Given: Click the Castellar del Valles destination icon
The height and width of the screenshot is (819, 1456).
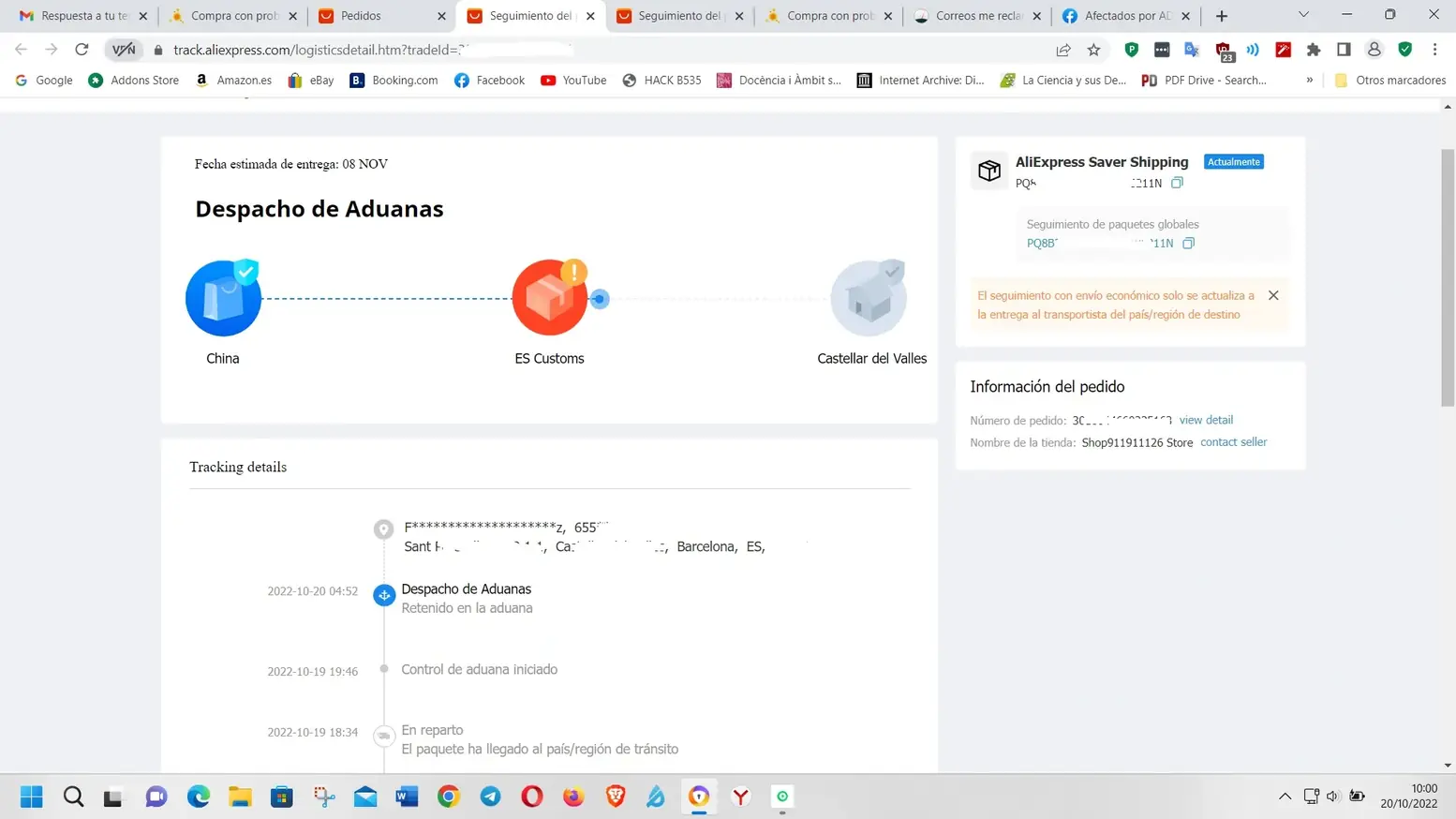Looking at the screenshot, I should tap(869, 298).
